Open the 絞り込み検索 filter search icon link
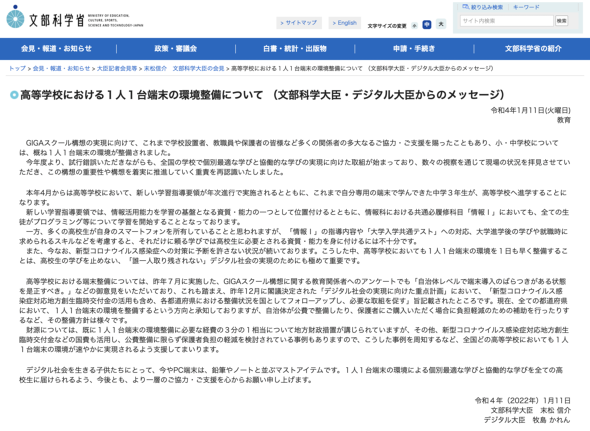Screen dimensions: 590x431 482,7
